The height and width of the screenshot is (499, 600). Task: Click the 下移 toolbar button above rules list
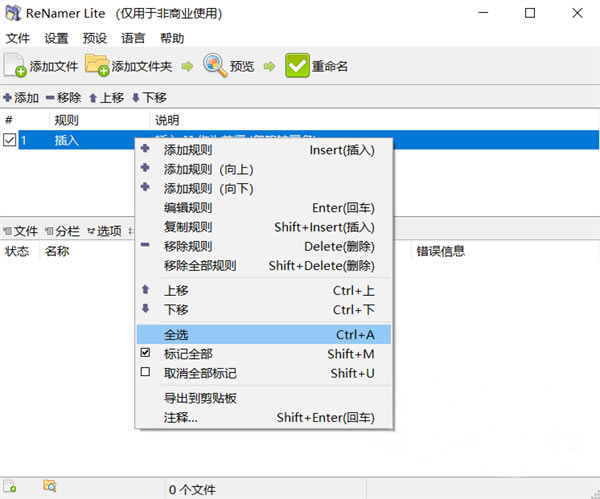[149, 98]
